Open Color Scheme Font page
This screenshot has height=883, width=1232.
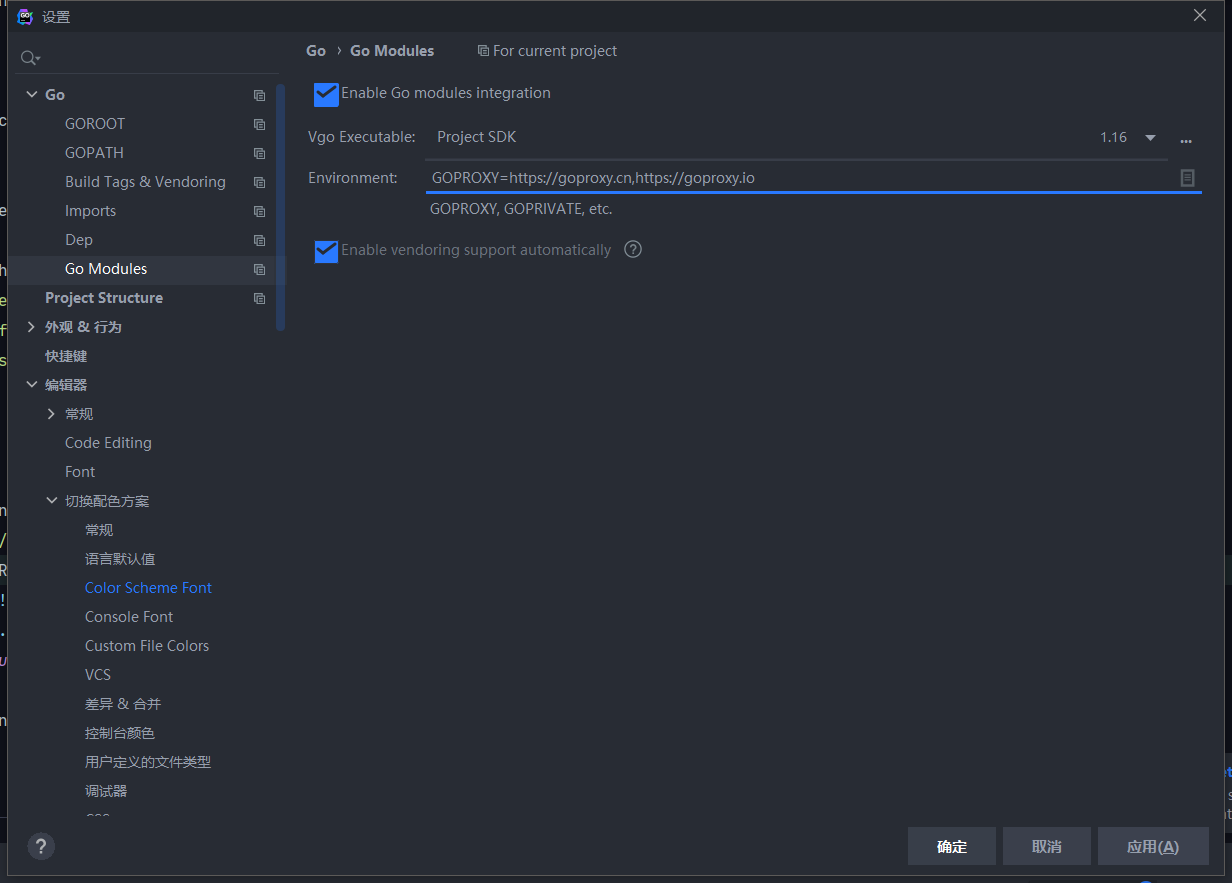(148, 588)
